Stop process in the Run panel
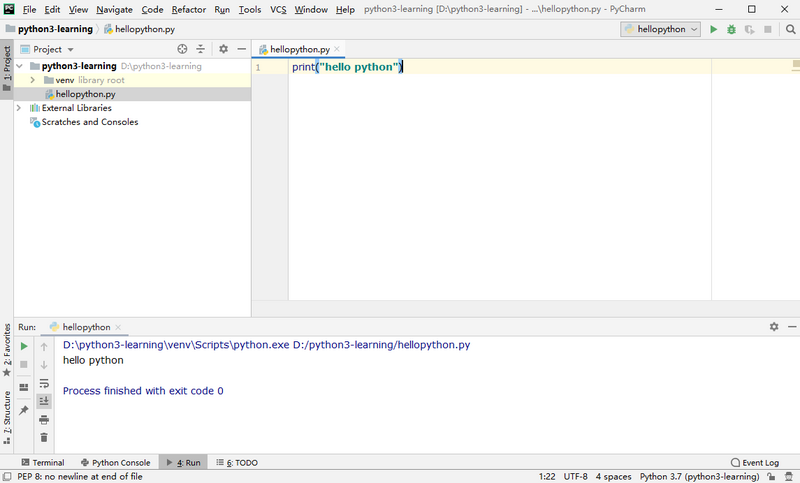This screenshot has height=483, width=800. pyautogui.click(x=24, y=364)
